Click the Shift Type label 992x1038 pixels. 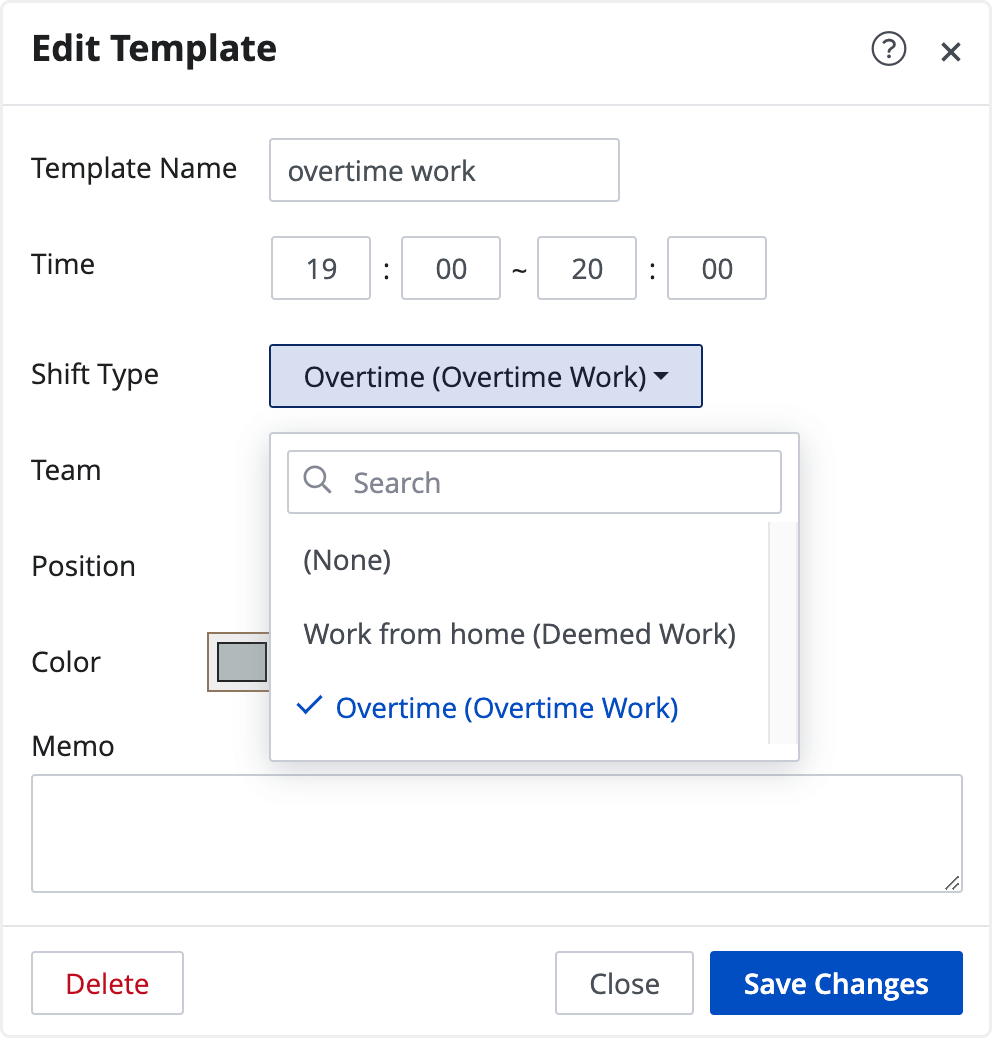(x=95, y=375)
